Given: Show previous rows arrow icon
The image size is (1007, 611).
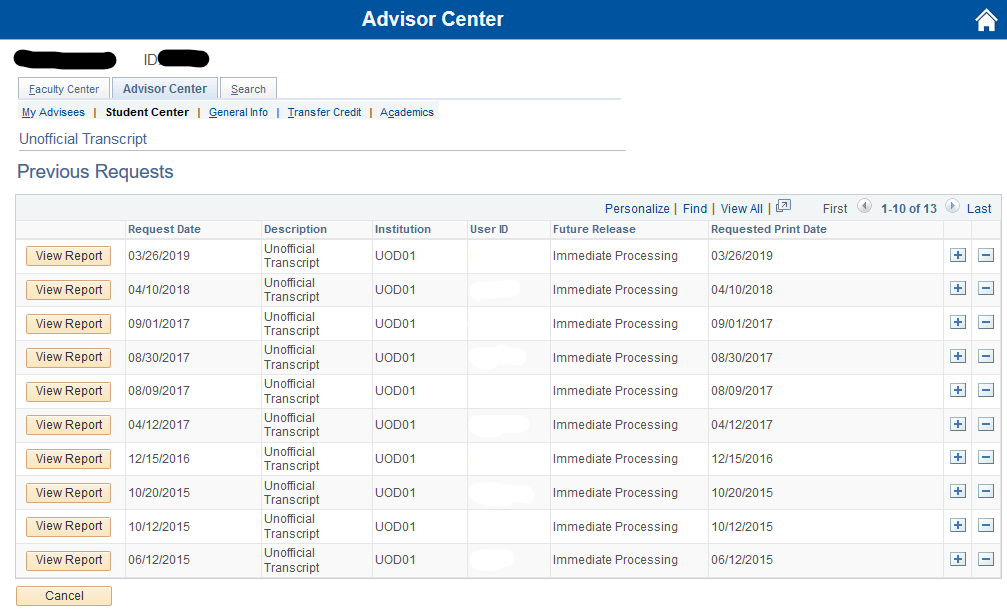Looking at the screenshot, I should 864,206.
